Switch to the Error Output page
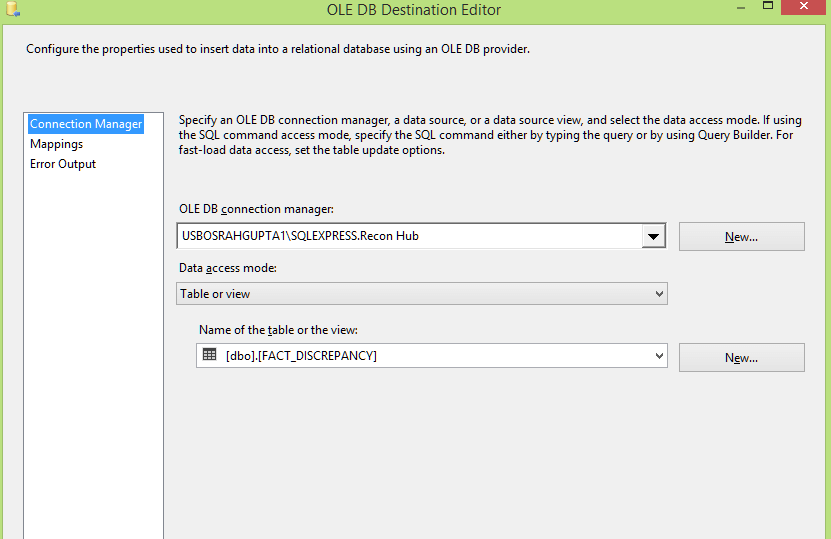831x539 pixels. (x=63, y=164)
